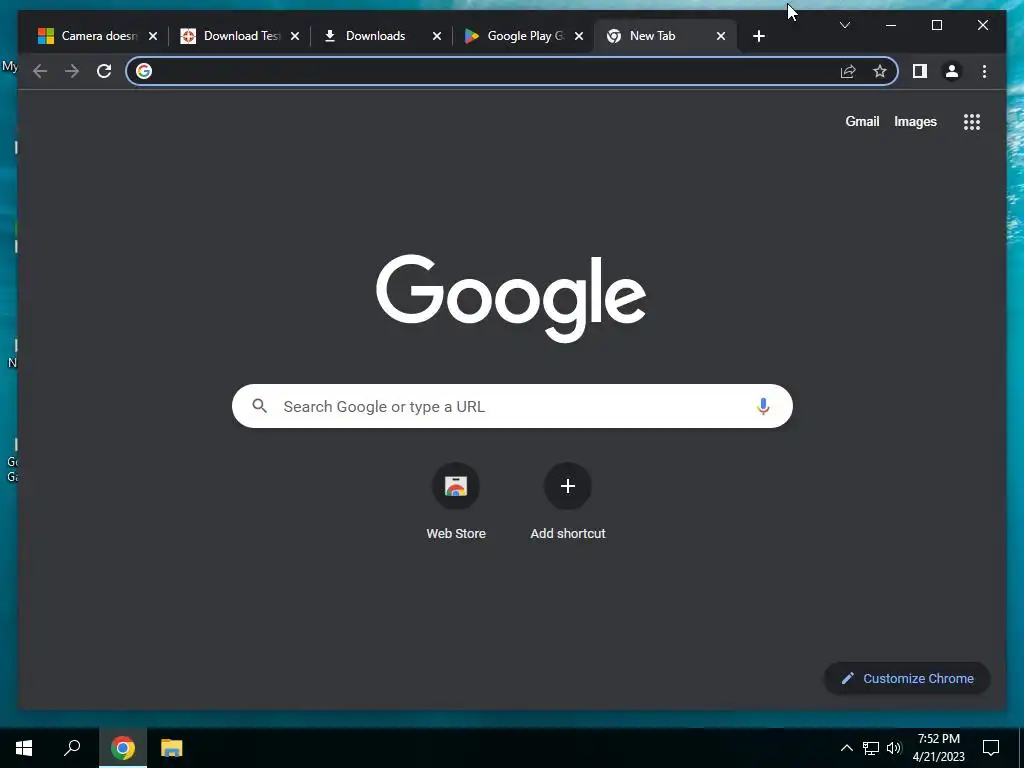Maximize the Chrome window
The width and height of the screenshot is (1024, 768).
click(x=936, y=25)
